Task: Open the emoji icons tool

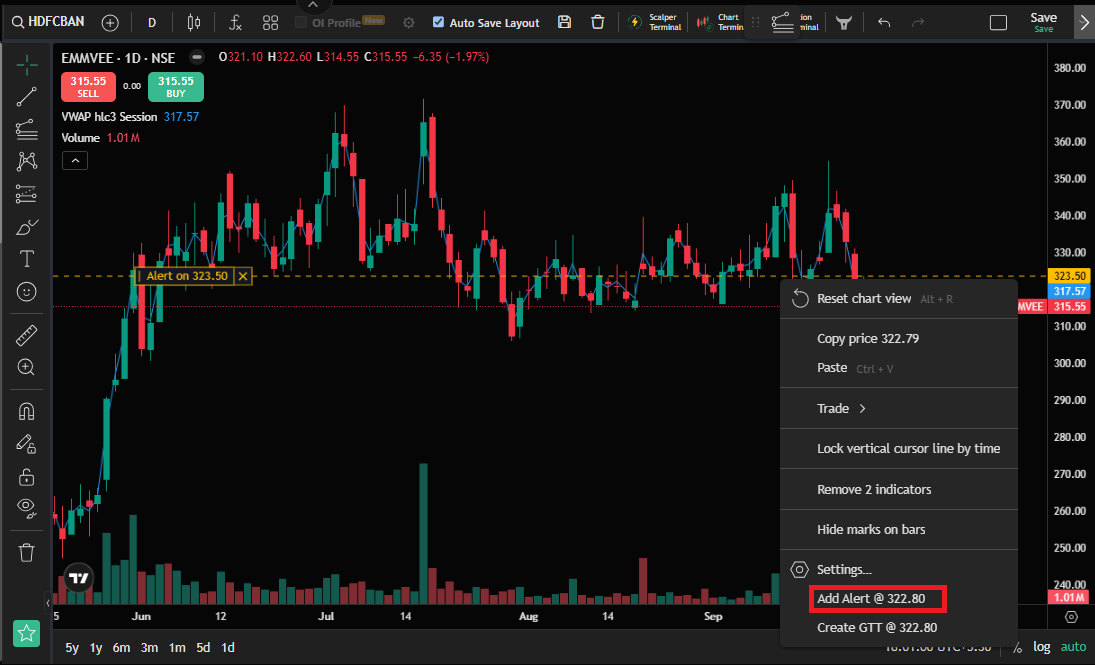Action: tap(27, 291)
